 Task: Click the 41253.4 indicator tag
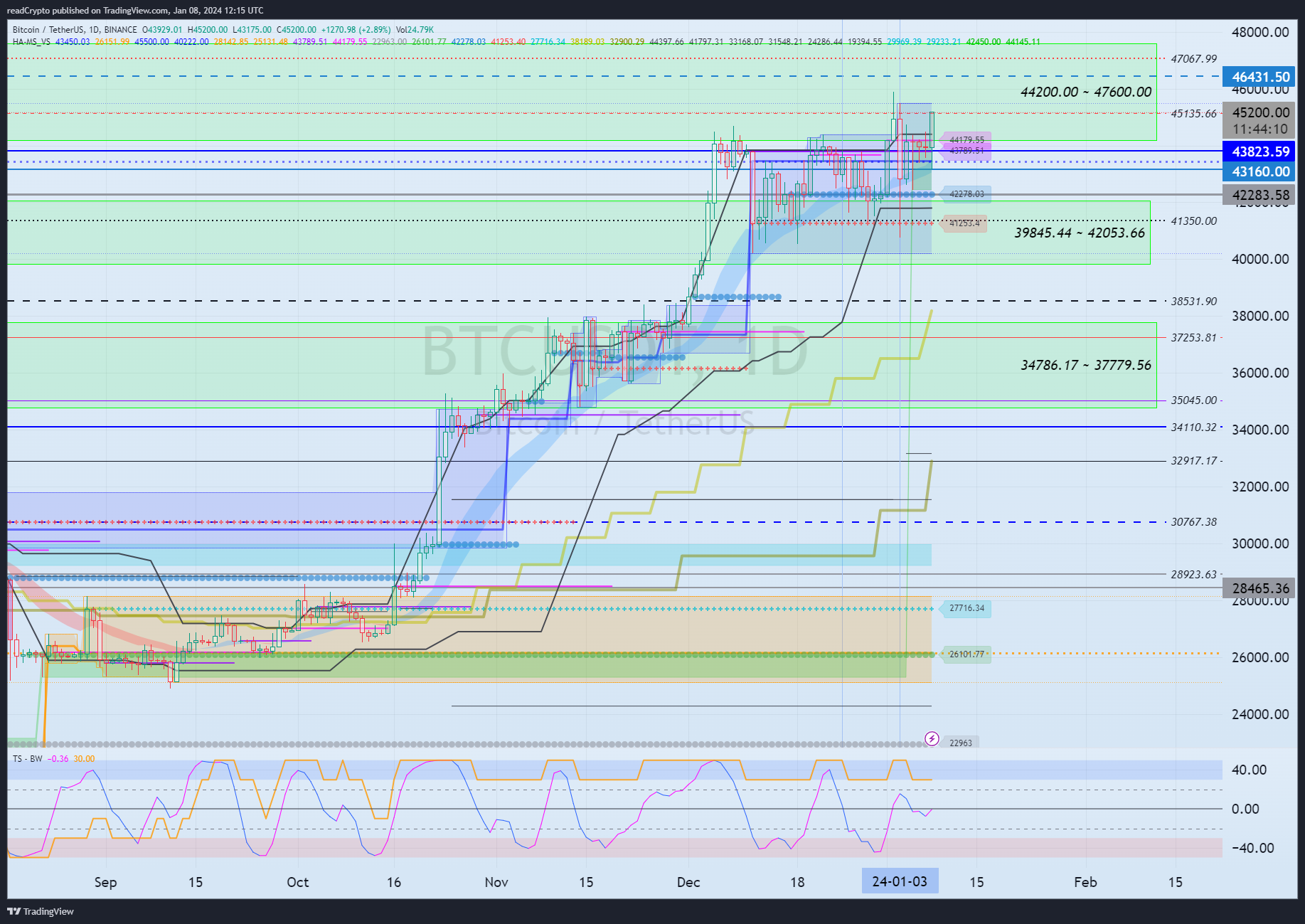964,223
